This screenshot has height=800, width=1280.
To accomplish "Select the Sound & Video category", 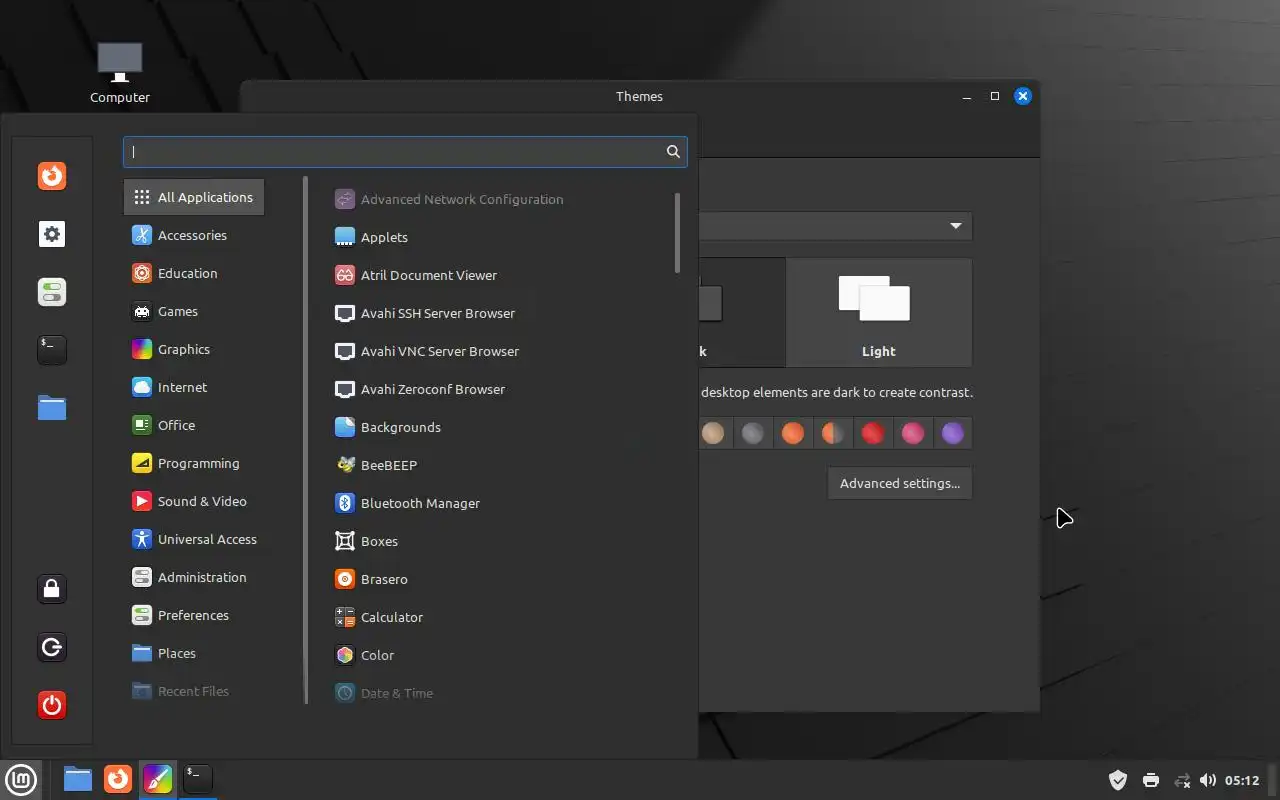I will point(194,501).
